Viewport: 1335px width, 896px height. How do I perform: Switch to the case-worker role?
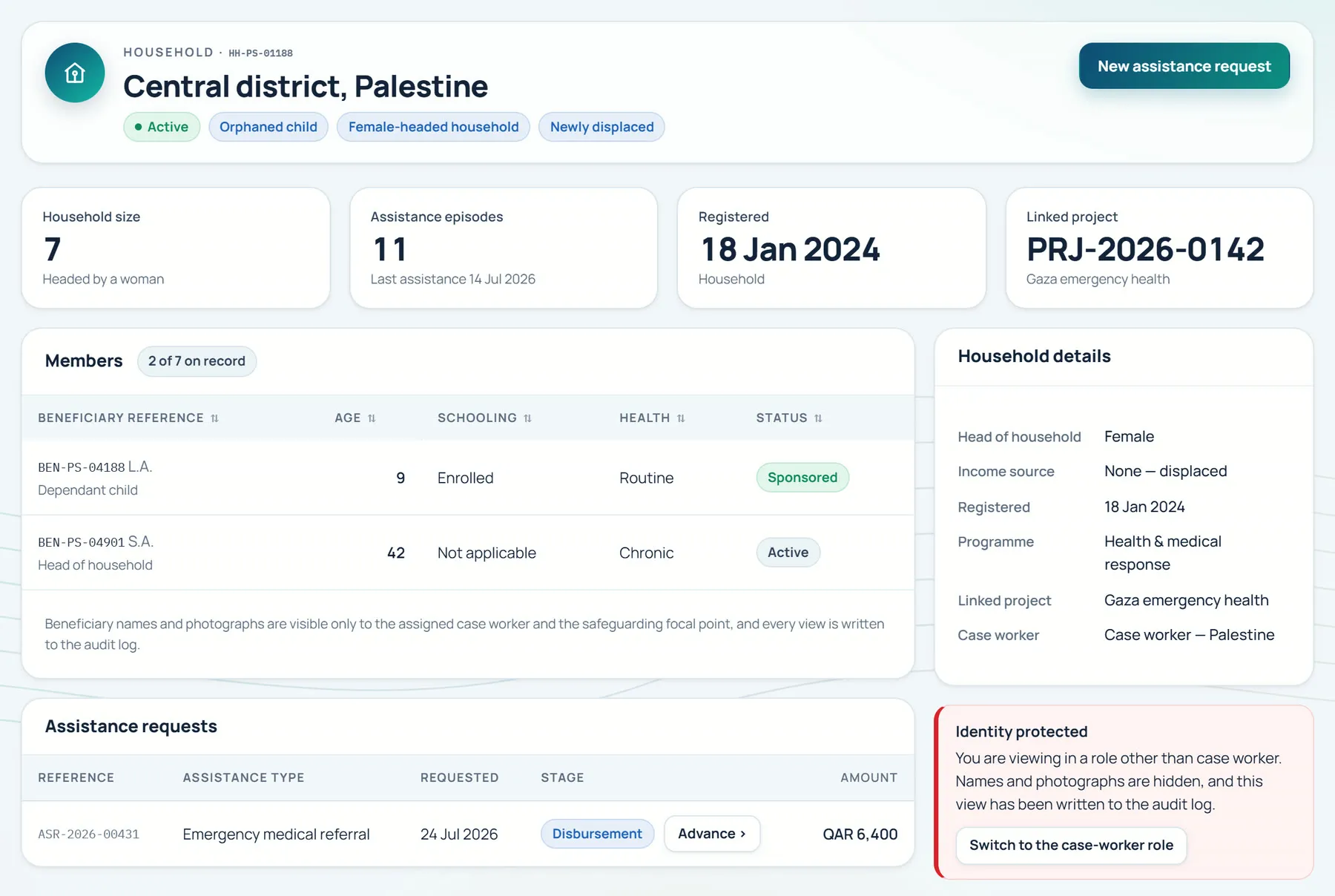(x=1071, y=845)
